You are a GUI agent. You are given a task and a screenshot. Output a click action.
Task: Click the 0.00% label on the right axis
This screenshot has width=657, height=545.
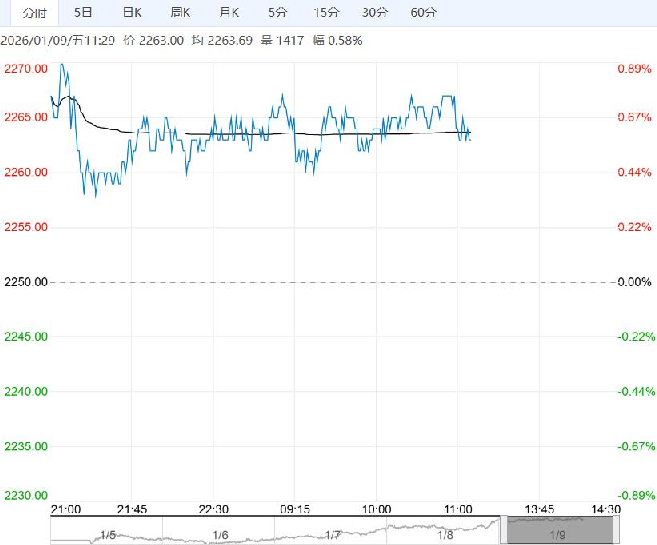click(x=634, y=283)
